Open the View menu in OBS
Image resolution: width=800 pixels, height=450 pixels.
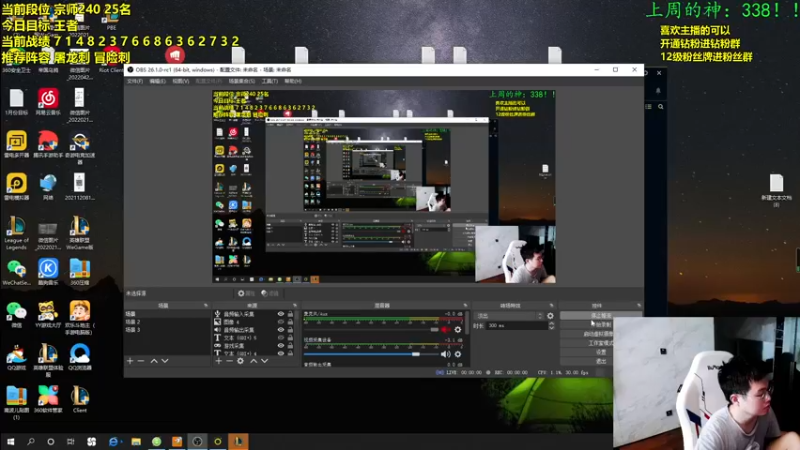[x=180, y=81]
